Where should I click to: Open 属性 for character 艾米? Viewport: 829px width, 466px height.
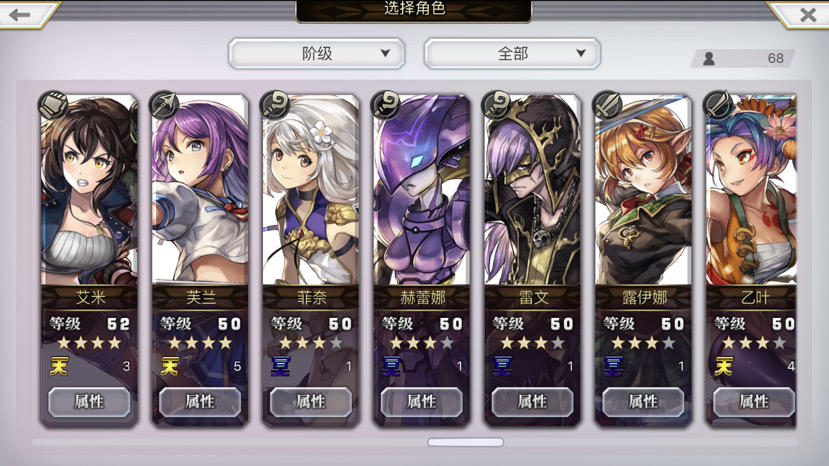pos(89,401)
